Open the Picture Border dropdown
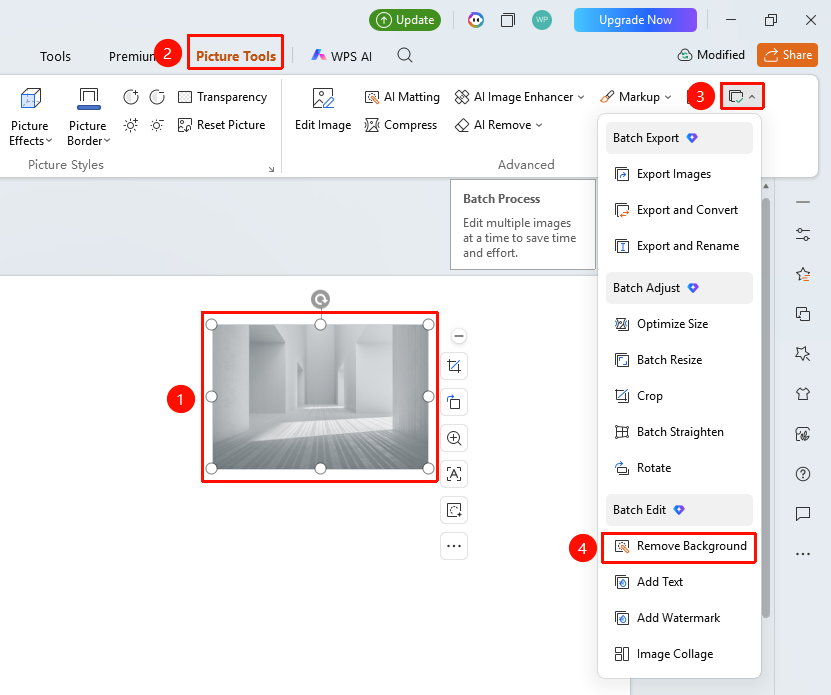The image size is (831, 695). pos(89,117)
